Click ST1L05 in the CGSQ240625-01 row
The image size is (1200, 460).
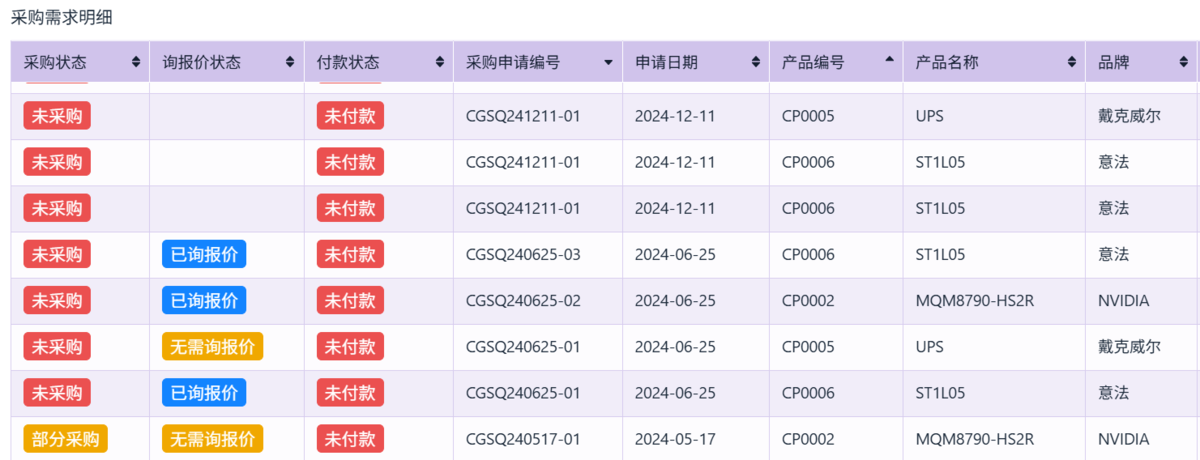(940, 393)
